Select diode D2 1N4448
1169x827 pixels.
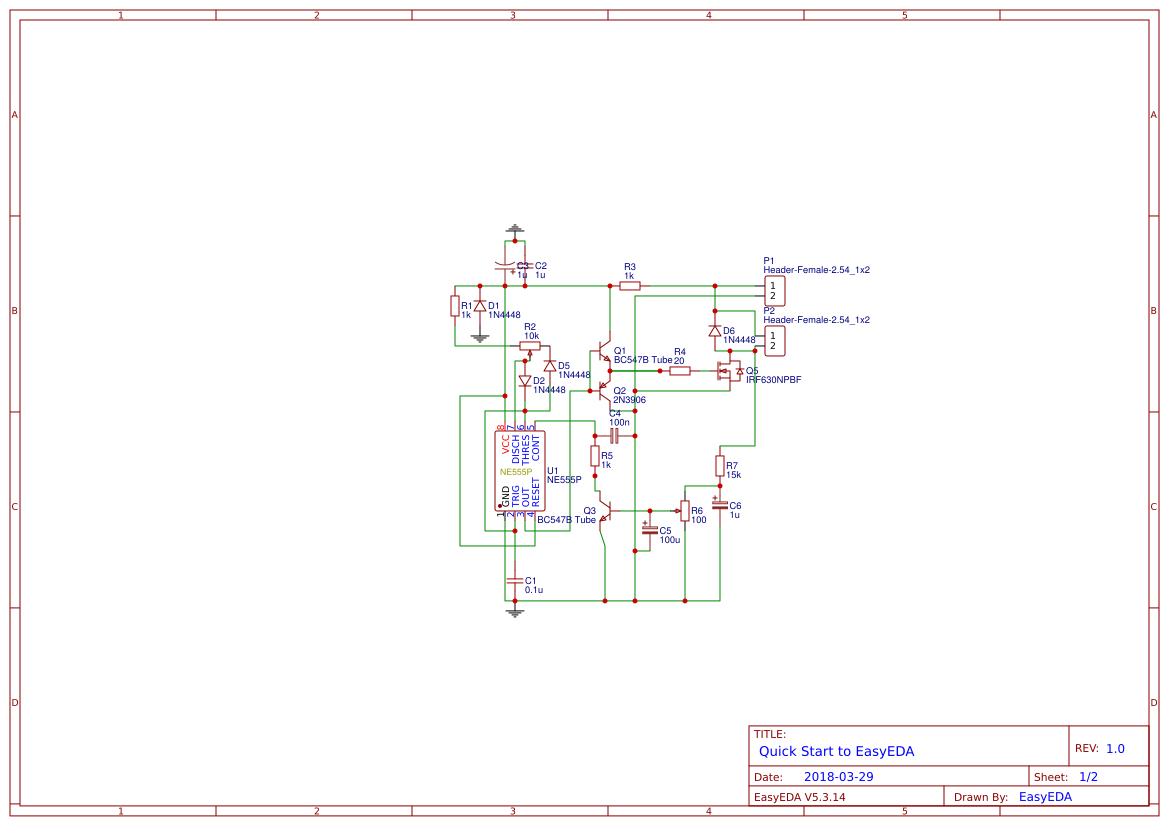[526, 381]
